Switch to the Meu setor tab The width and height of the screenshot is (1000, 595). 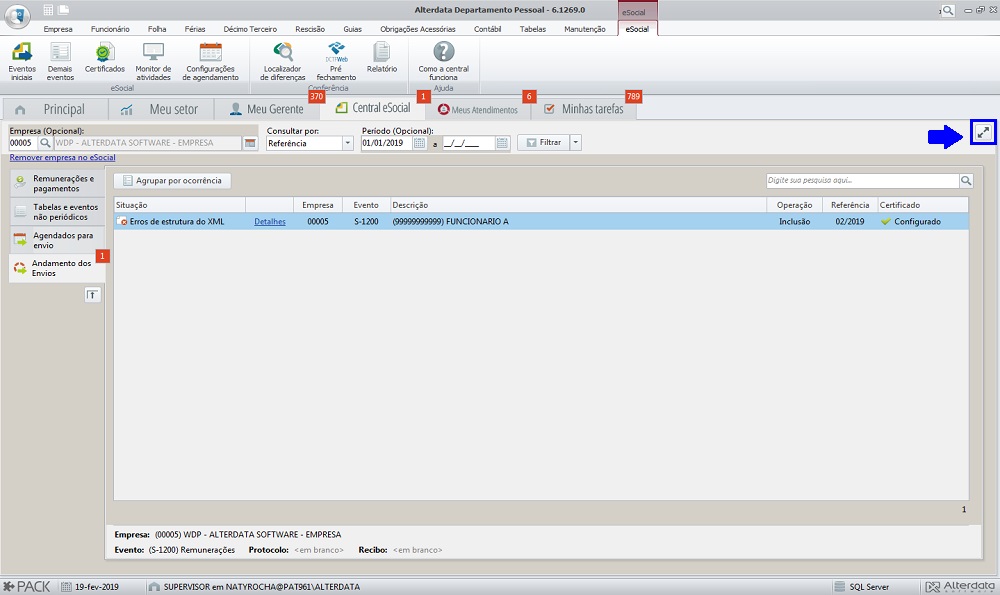click(x=161, y=109)
